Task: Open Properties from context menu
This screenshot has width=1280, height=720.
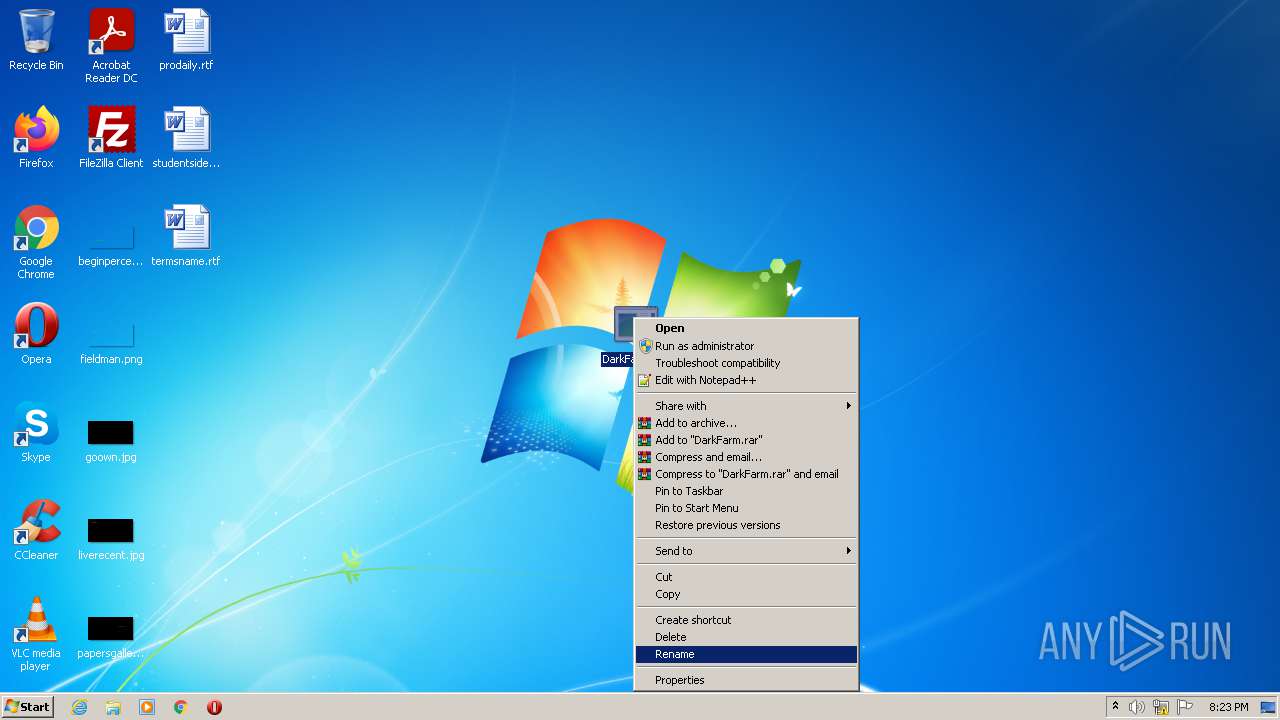Action: [x=747, y=680]
